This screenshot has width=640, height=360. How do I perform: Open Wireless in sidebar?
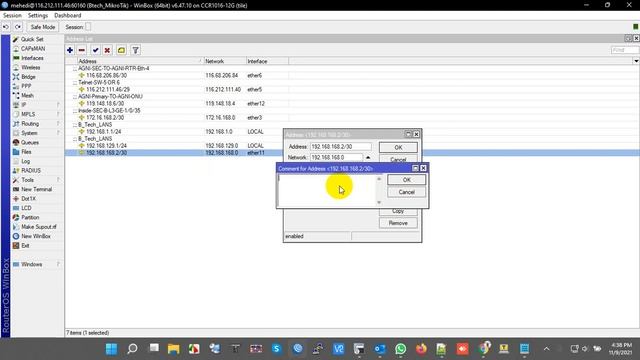(31, 67)
